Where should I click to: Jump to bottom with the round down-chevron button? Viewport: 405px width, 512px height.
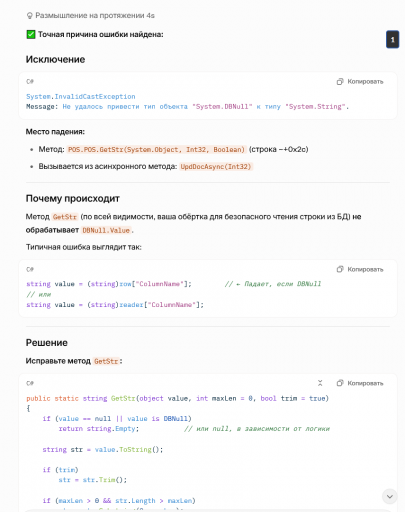click(x=389, y=497)
